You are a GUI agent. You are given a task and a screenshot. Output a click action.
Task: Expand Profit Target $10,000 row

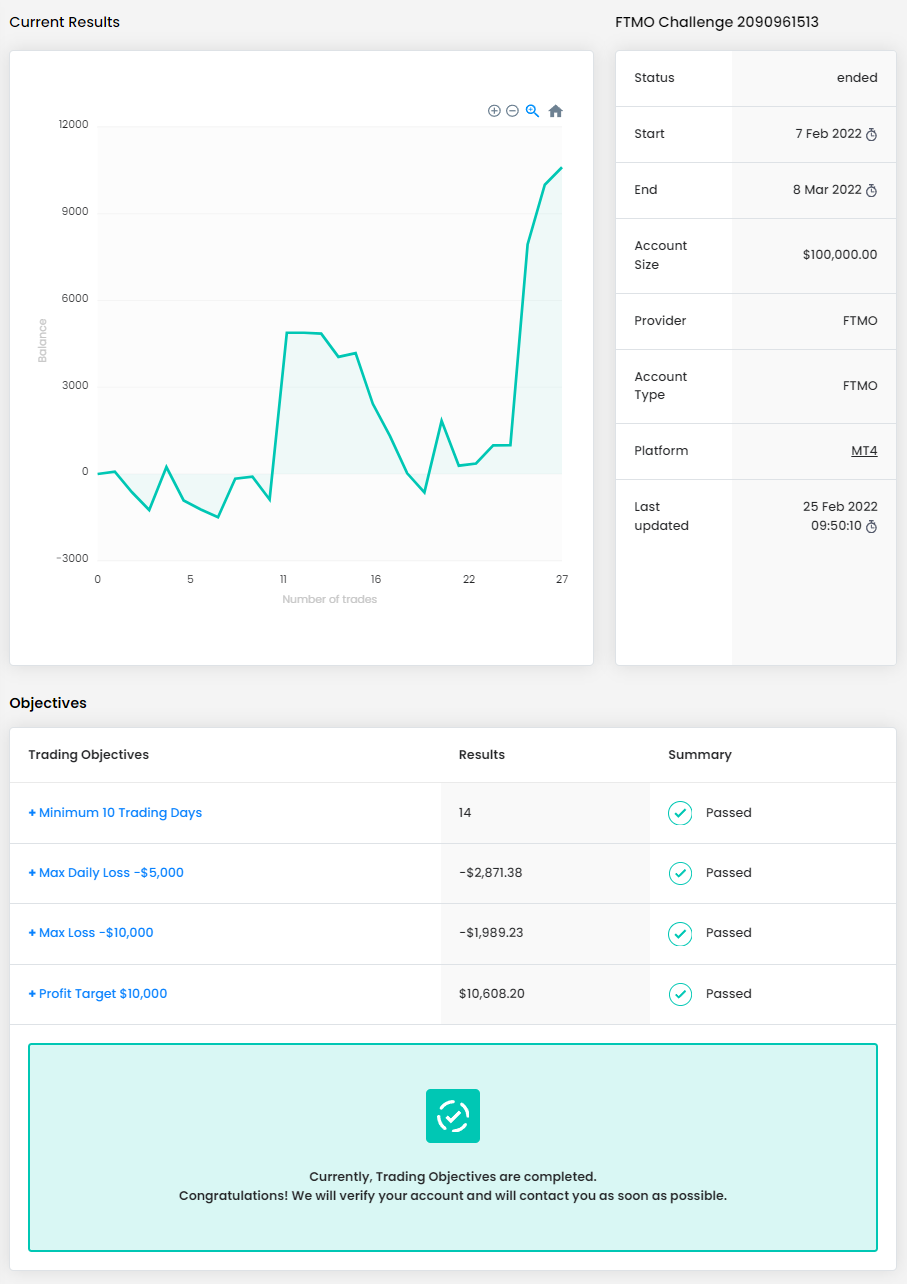(98, 994)
